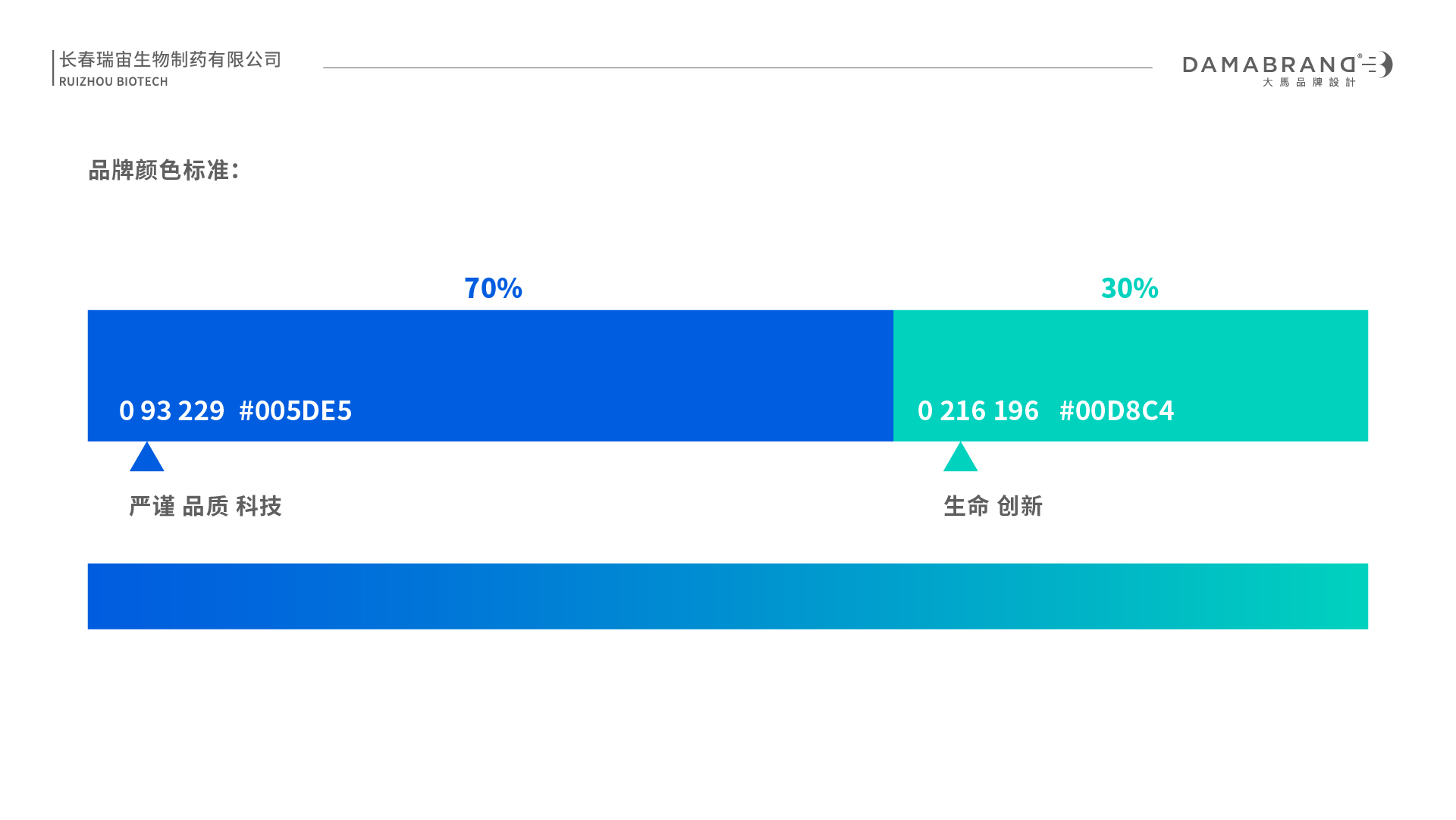1456x820 pixels.
Task: Click the 大馬品牌設計 text under logo
Action: coord(1309,82)
